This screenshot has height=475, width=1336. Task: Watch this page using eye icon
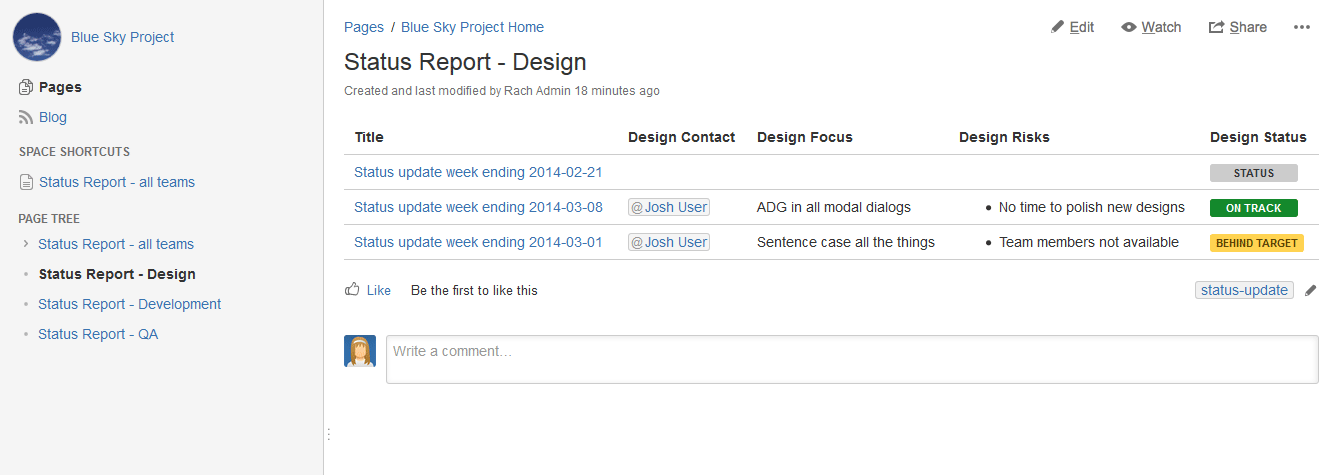[1129, 28]
